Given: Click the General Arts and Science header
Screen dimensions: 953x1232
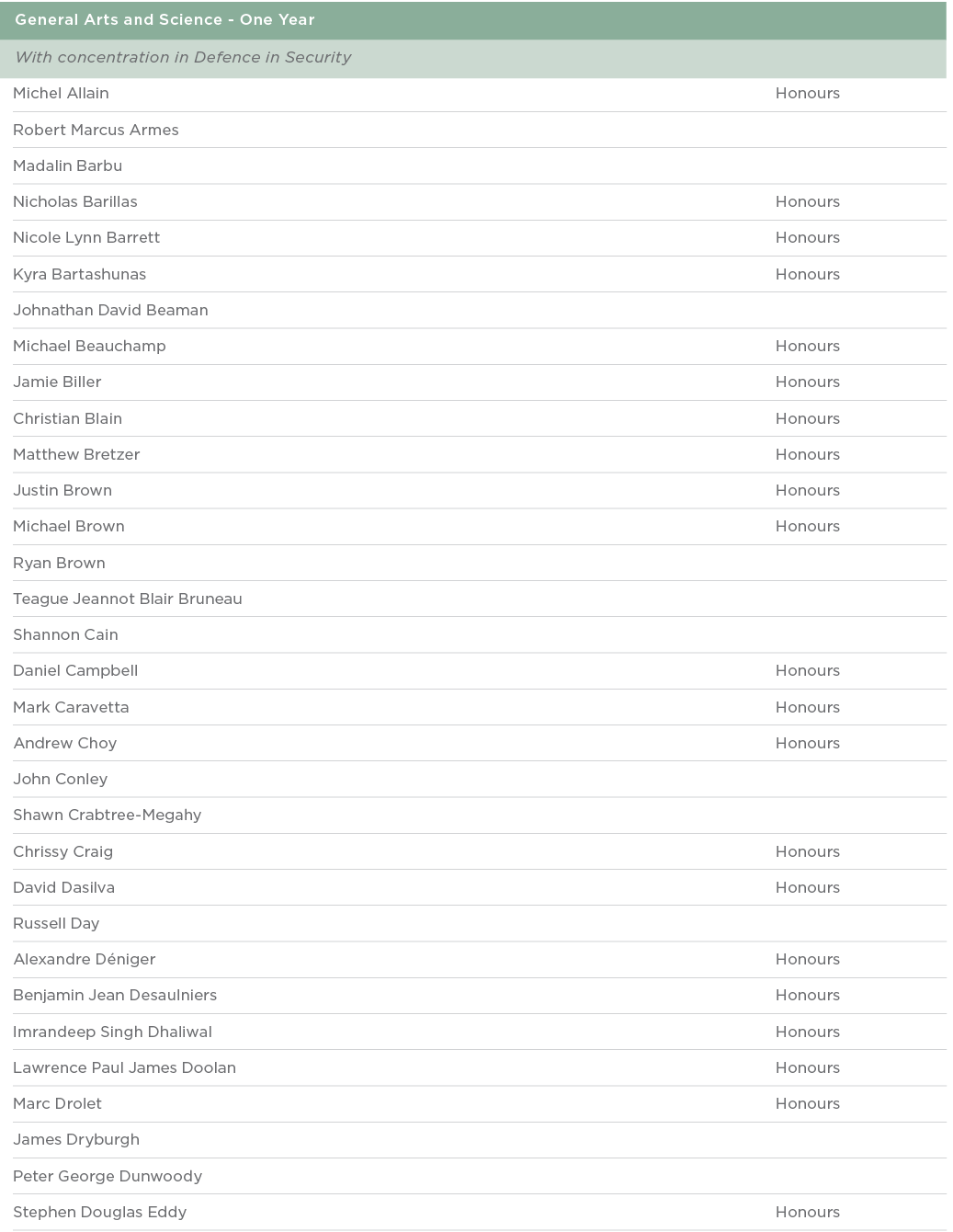Looking at the screenshot, I should pyautogui.click(x=165, y=19).
